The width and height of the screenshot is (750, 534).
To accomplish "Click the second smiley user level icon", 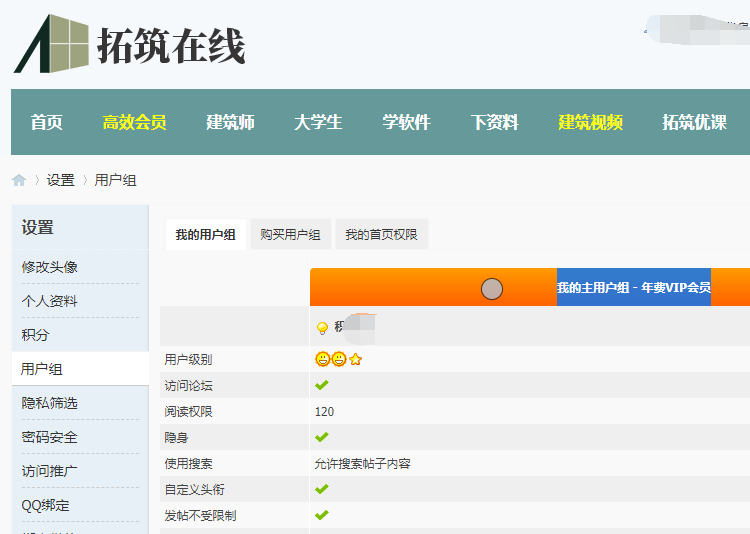I will pyautogui.click(x=339, y=359).
